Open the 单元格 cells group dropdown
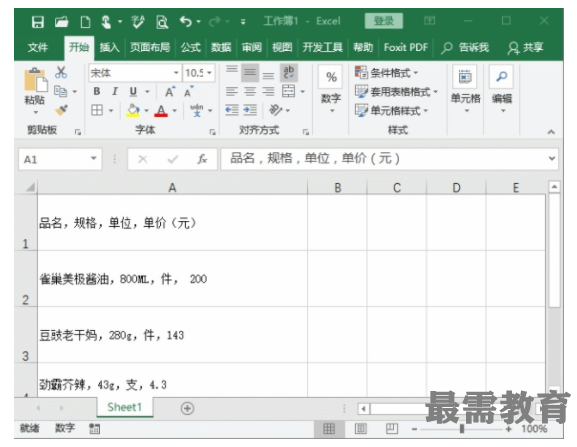This screenshot has width=577, height=447. pyautogui.click(x=466, y=88)
